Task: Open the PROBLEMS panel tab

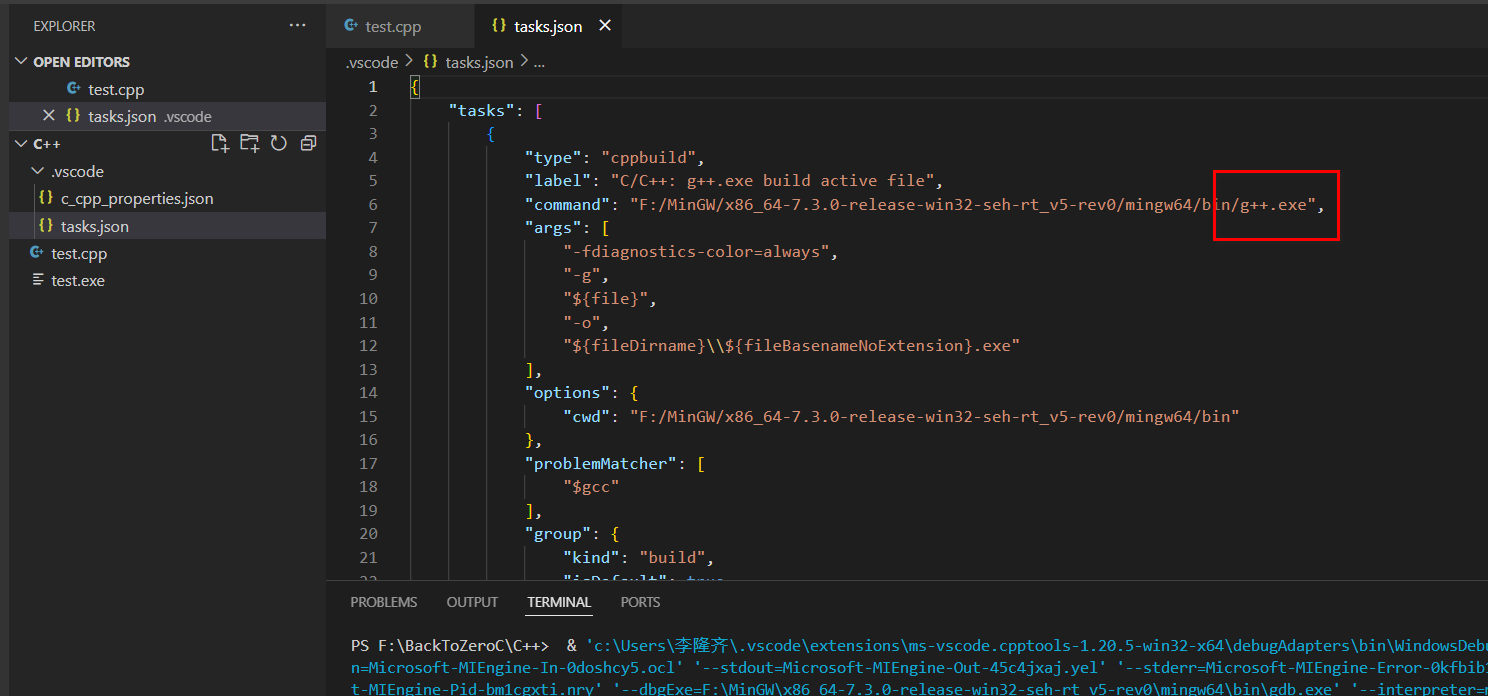Action: (384, 602)
